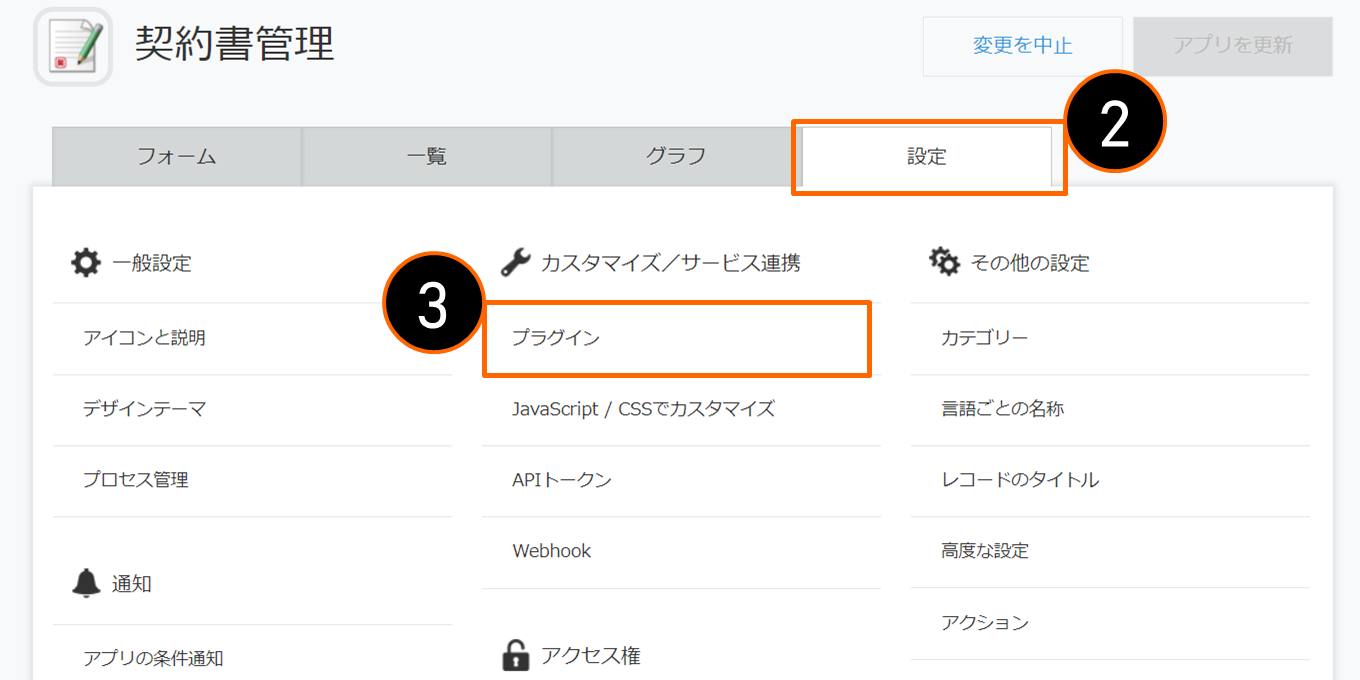1360x680 pixels.
Task: Go to APIトークン settings
Action: point(562,480)
